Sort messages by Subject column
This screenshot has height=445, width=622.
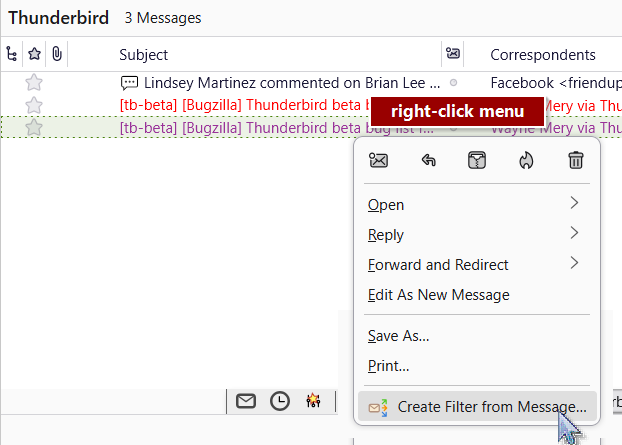[144, 55]
